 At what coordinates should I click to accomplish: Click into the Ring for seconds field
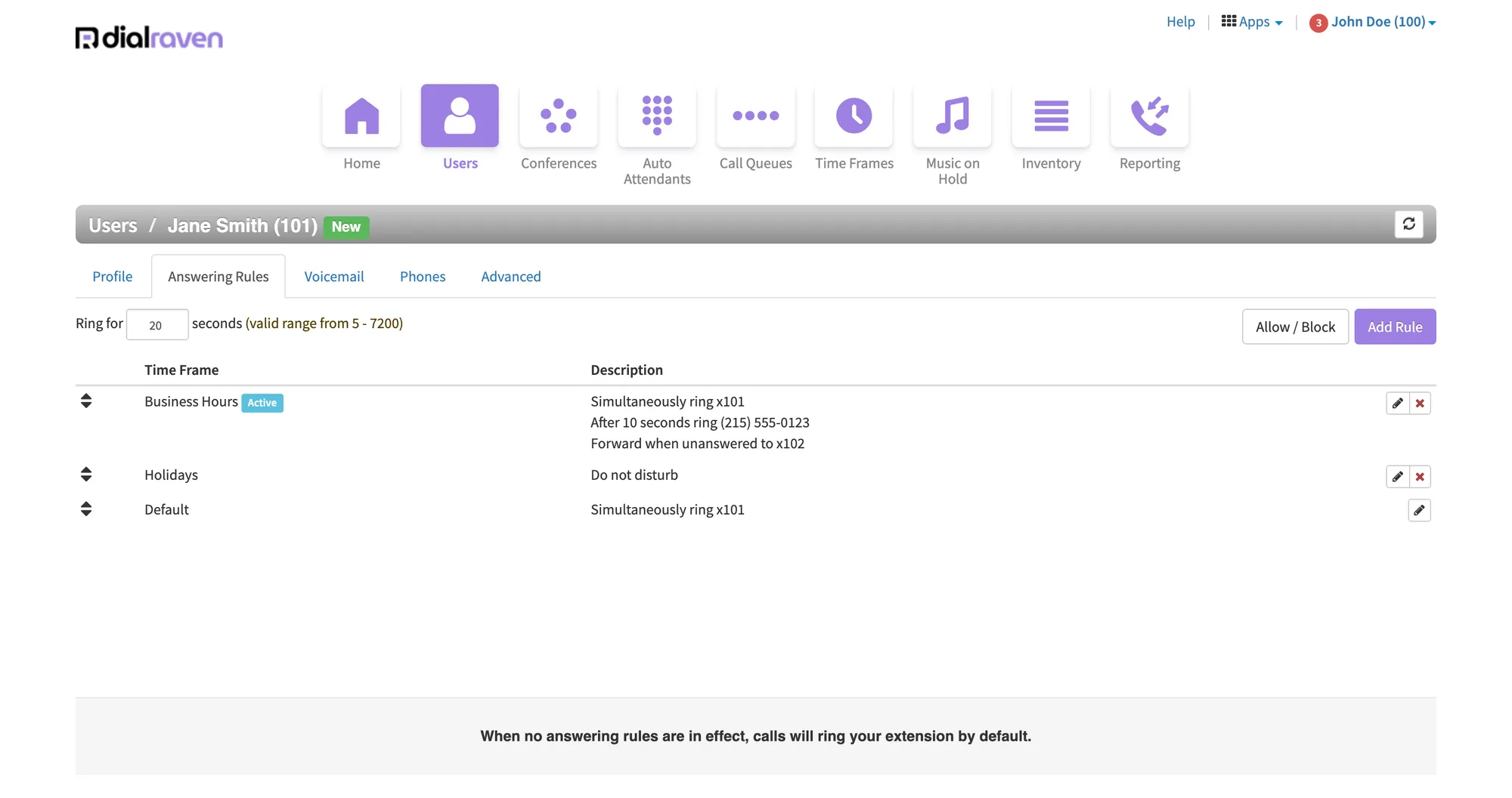pos(157,325)
